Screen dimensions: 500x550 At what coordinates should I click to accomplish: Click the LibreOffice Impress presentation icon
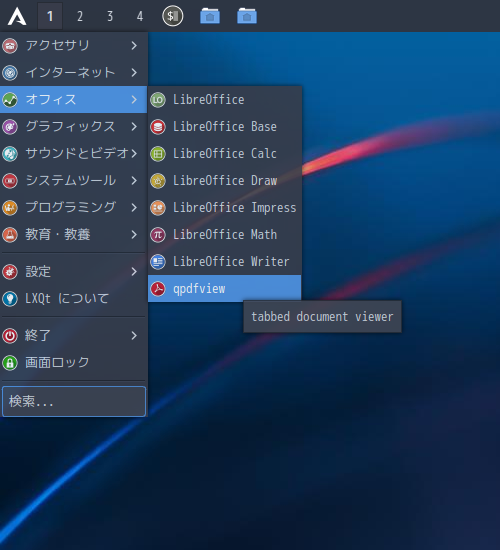[158, 208]
